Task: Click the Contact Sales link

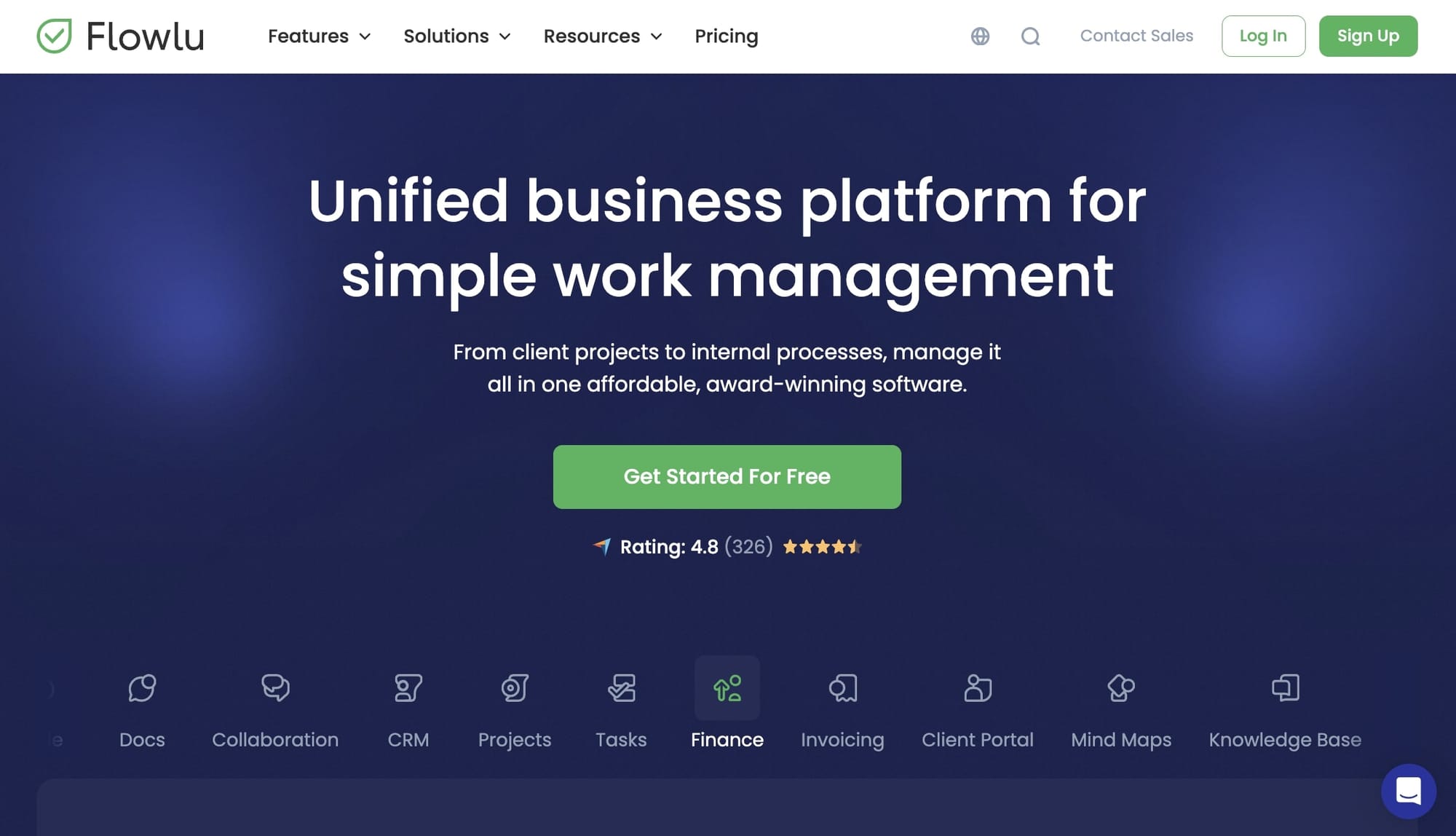Action: coord(1137,36)
